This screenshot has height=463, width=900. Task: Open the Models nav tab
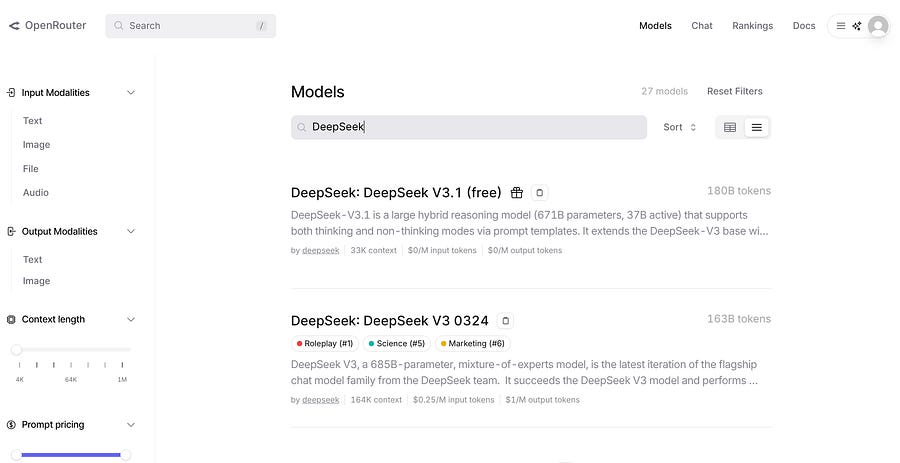[x=655, y=26]
